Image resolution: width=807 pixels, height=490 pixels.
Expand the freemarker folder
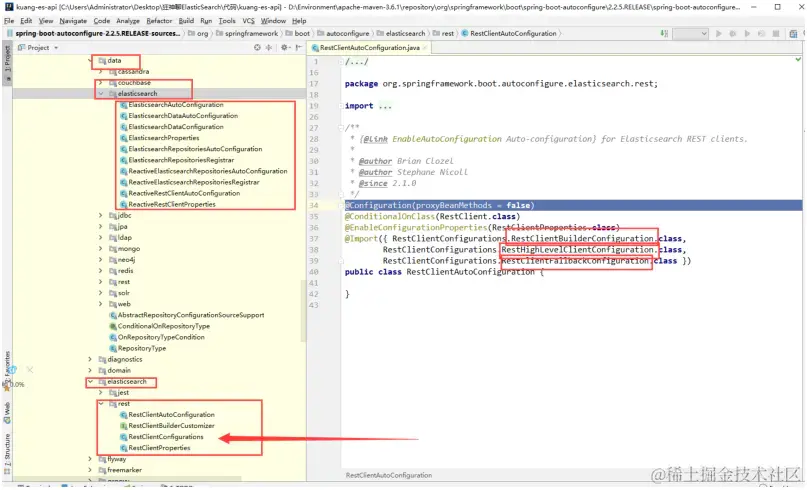point(90,470)
